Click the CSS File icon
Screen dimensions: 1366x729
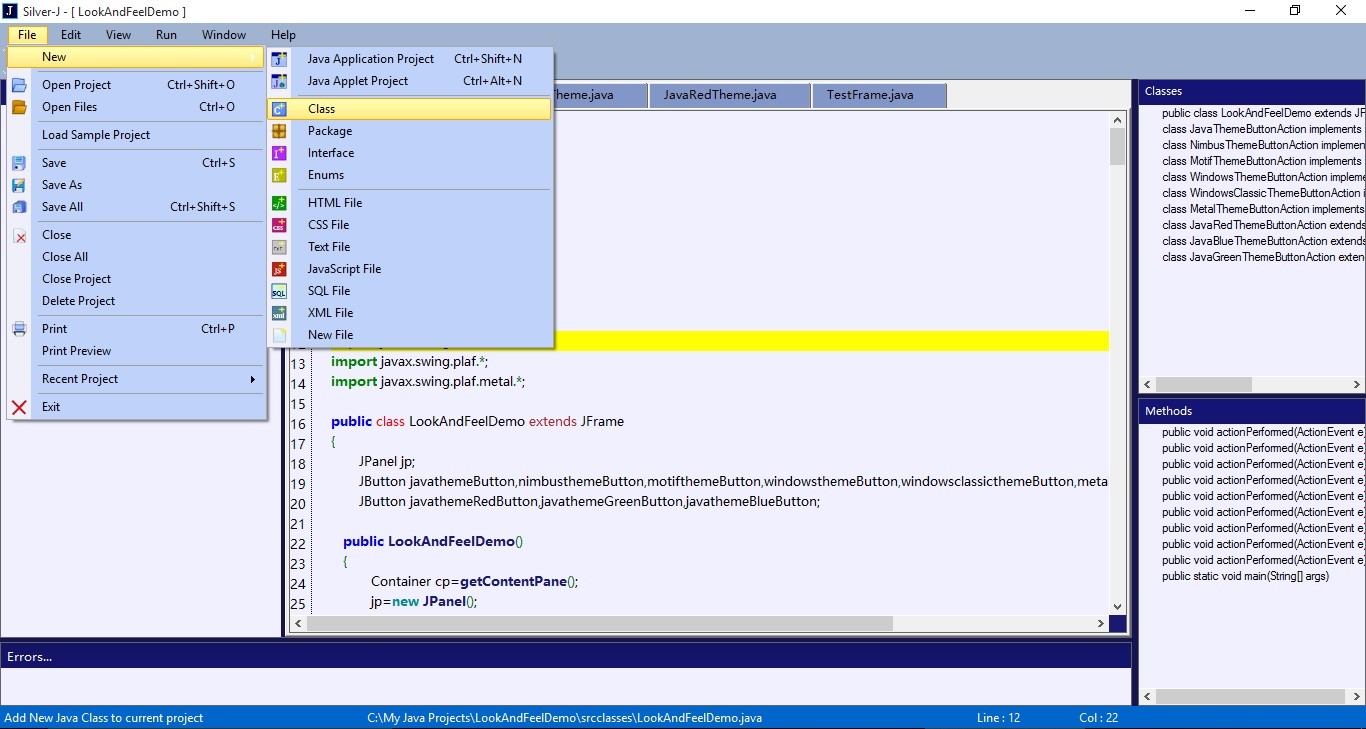(279, 225)
